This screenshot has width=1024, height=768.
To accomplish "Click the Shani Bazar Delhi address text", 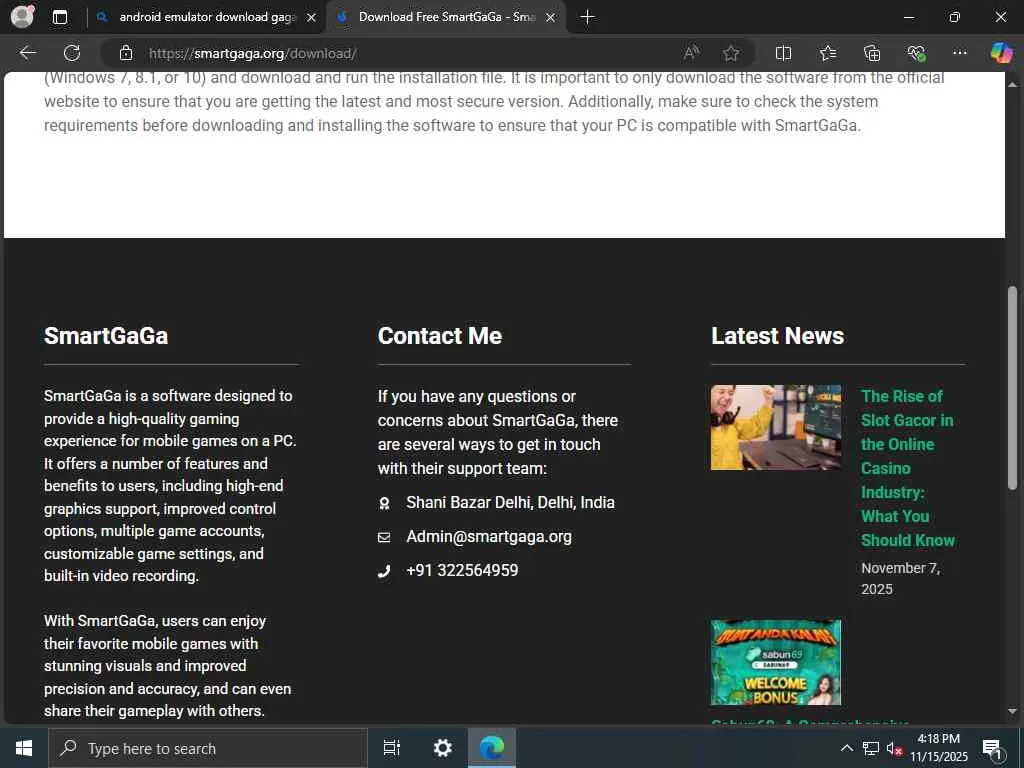I will [510, 502].
